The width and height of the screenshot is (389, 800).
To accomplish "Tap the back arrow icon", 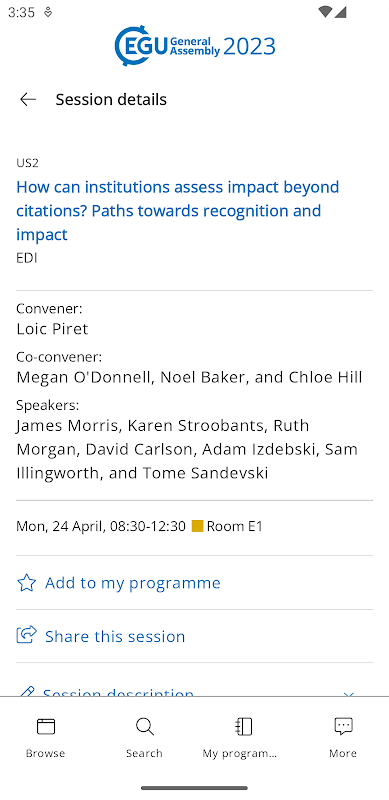I will click(x=28, y=99).
